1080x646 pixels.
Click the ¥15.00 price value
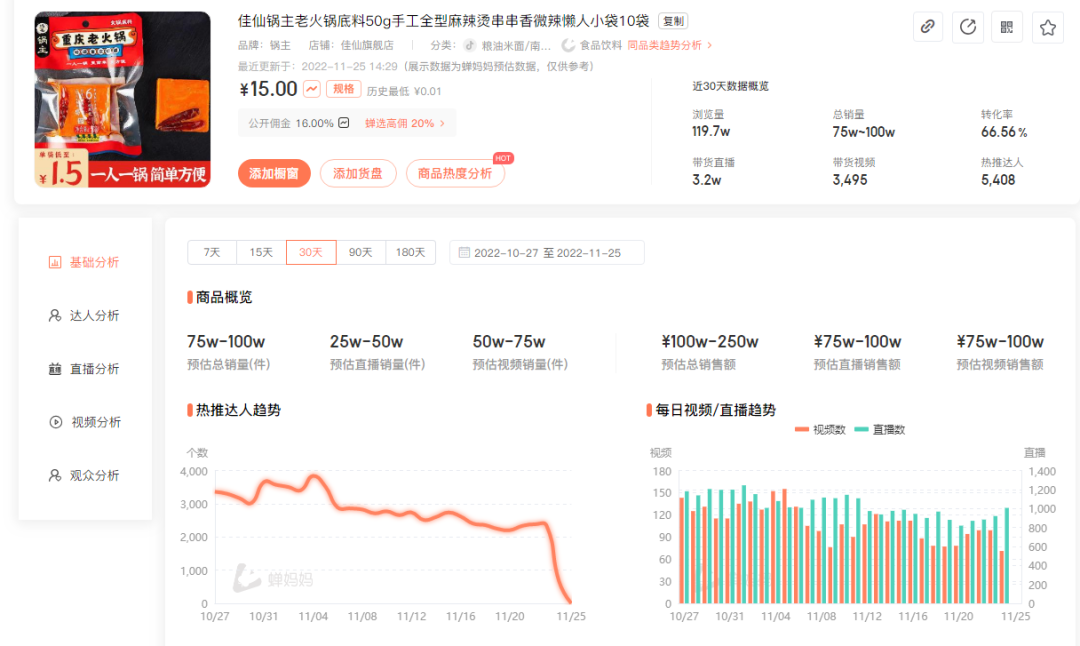coord(268,89)
